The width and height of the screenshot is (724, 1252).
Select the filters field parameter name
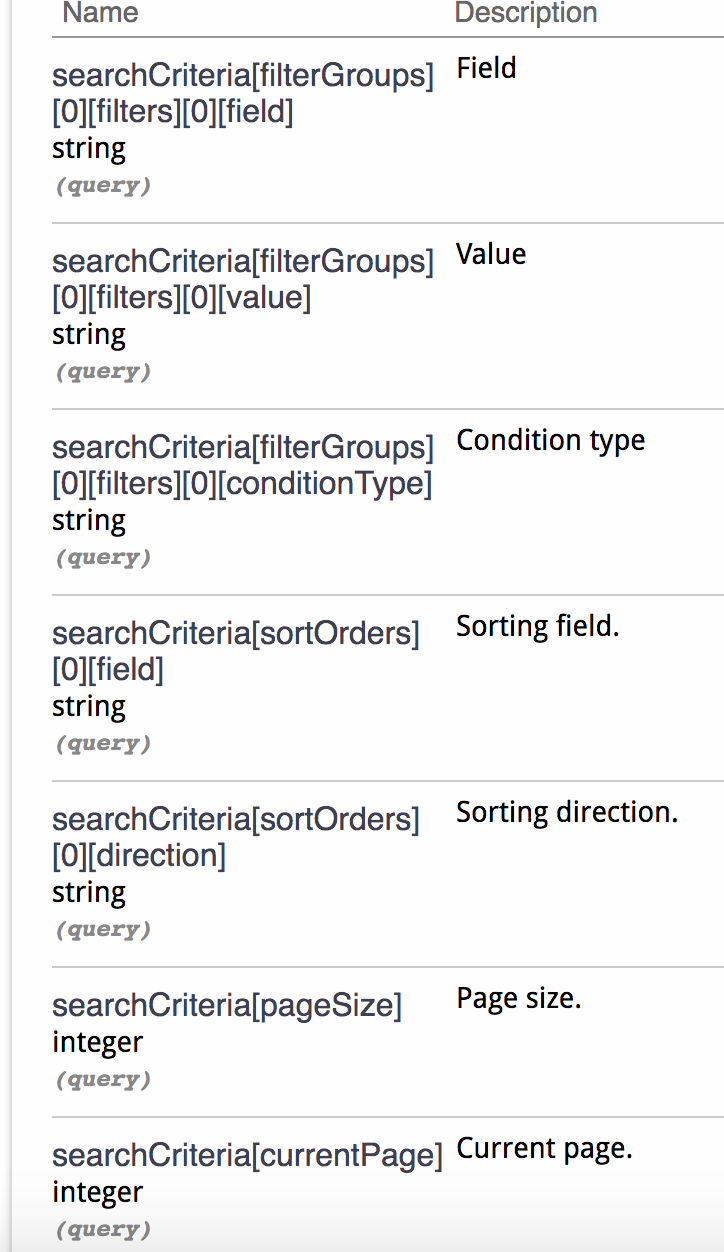coord(243,93)
